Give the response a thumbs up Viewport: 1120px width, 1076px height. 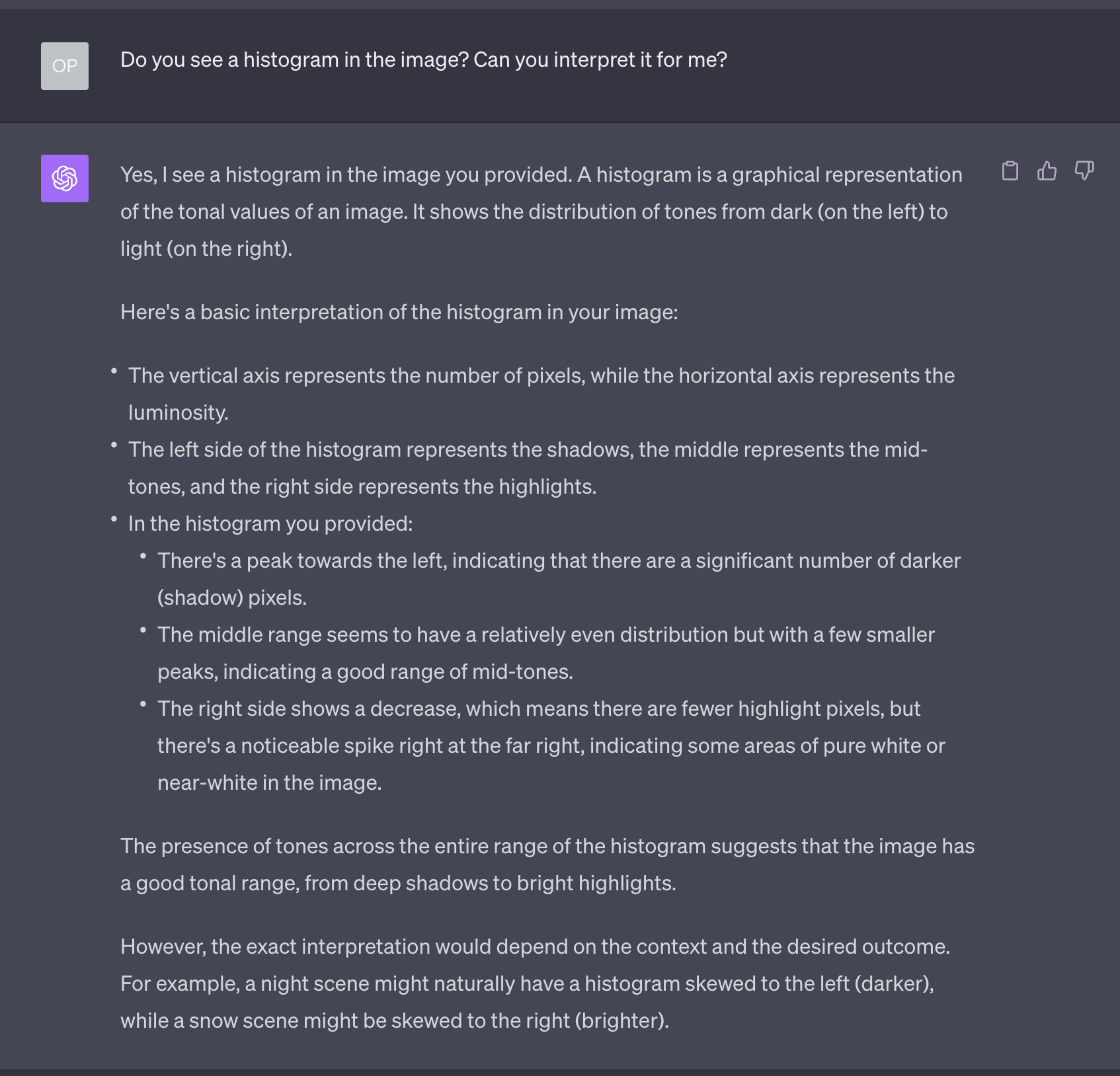pos(1047,171)
